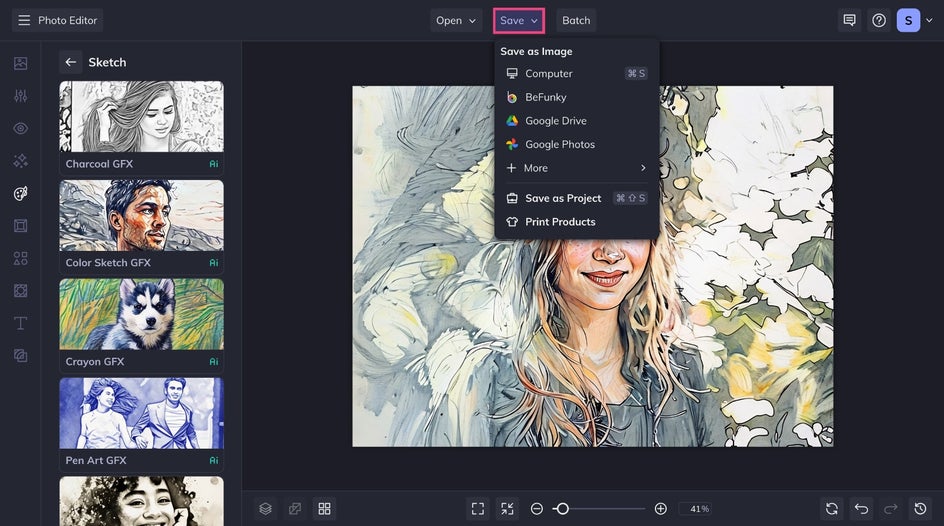This screenshot has width=944, height=526.
Task: Apply the Color Sketch GFX effect thumbnail
Action: [x=141, y=215]
